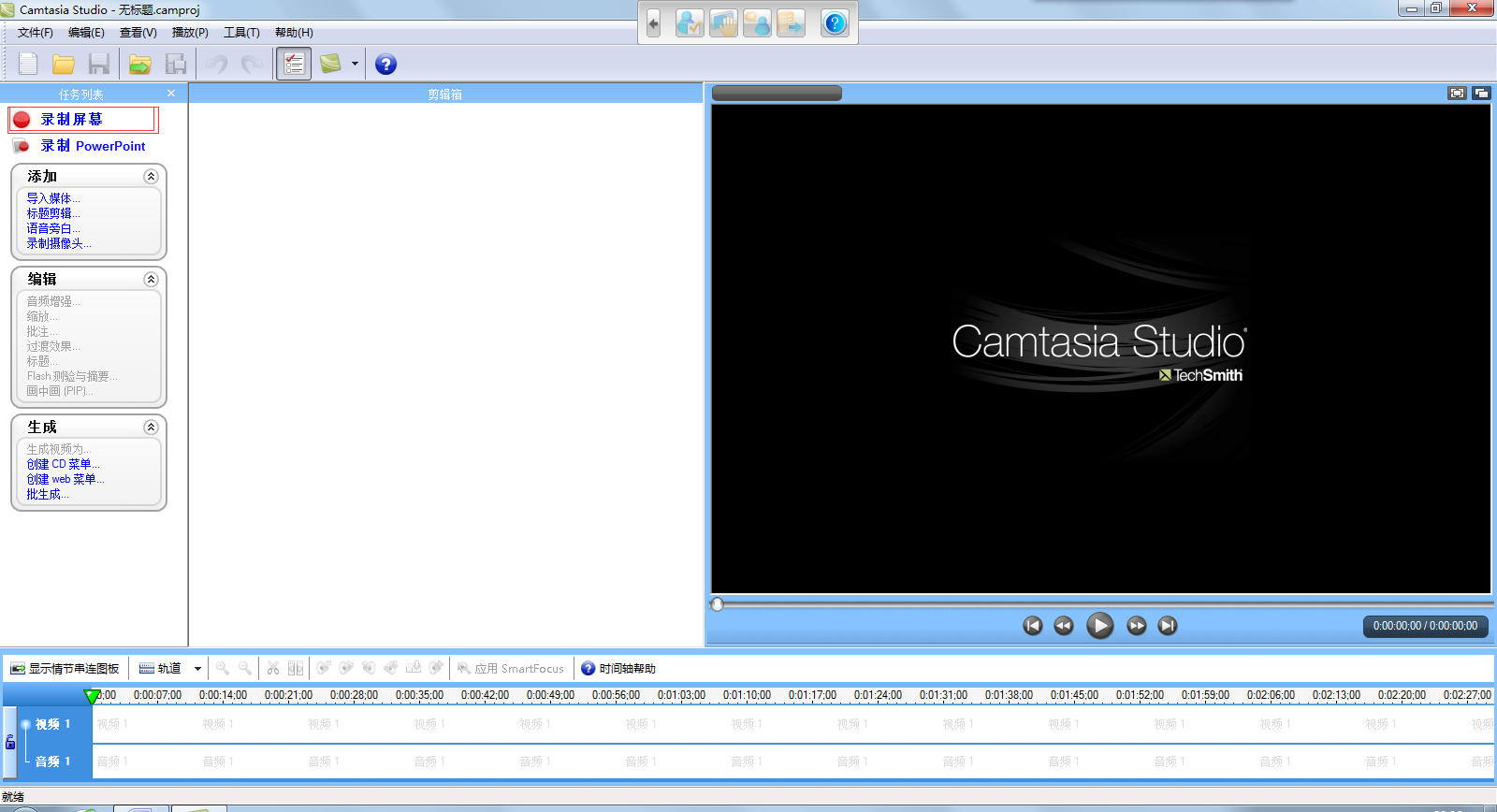Screen dimensions: 1497x812
Task: Toggle the track lock padlock icon
Action: pyautogui.click(x=10, y=743)
